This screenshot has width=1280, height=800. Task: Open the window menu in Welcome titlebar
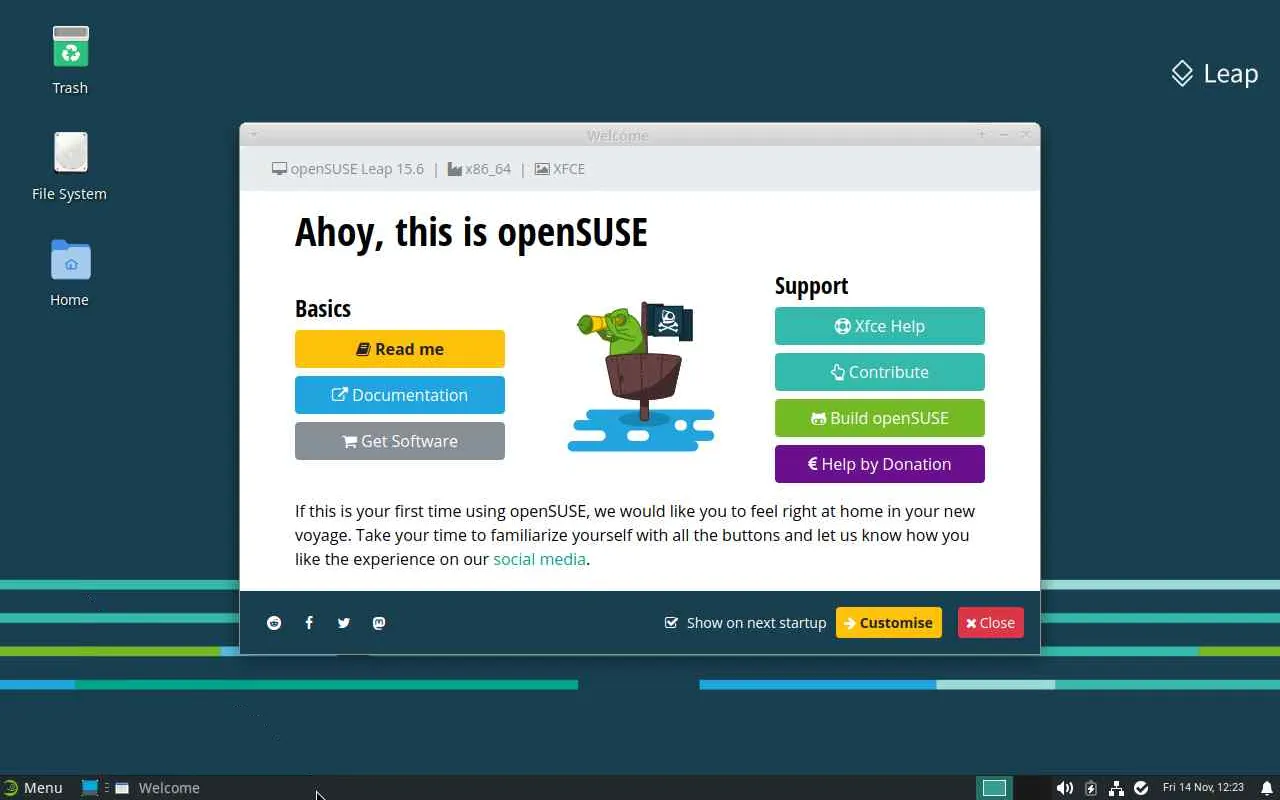[253, 134]
